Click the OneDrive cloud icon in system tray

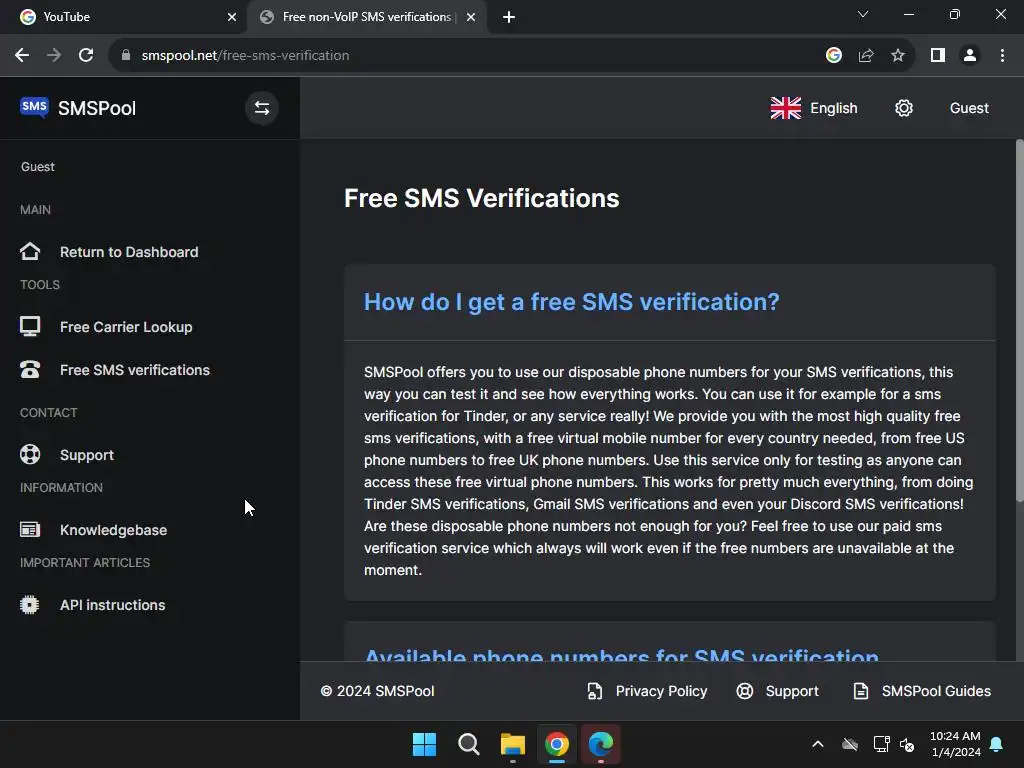(x=850, y=744)
